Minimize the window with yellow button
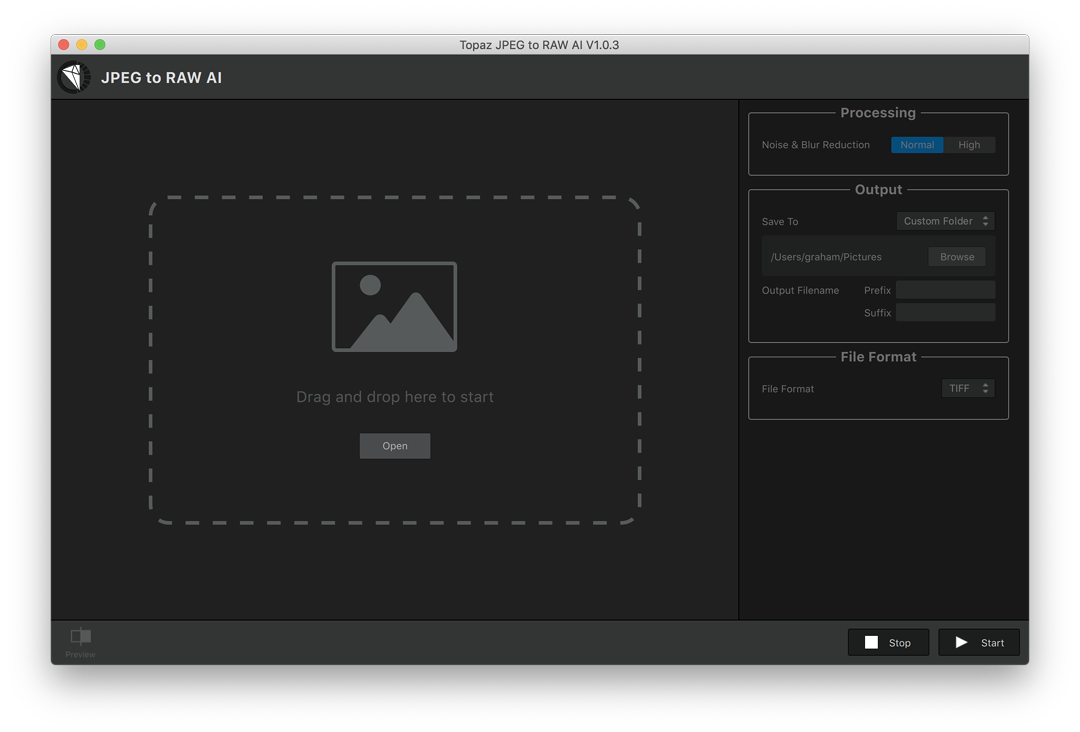The height and width of the screenshot is (732, 1080). (x=81, y=45)
